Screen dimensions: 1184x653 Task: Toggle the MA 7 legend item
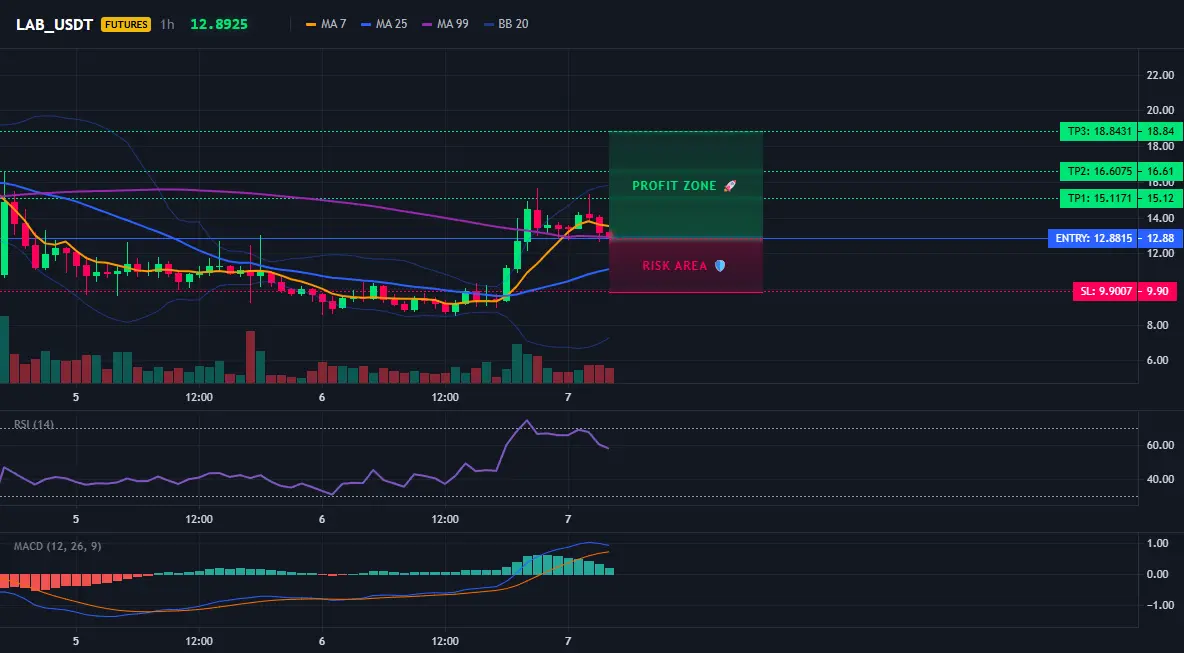326,24
